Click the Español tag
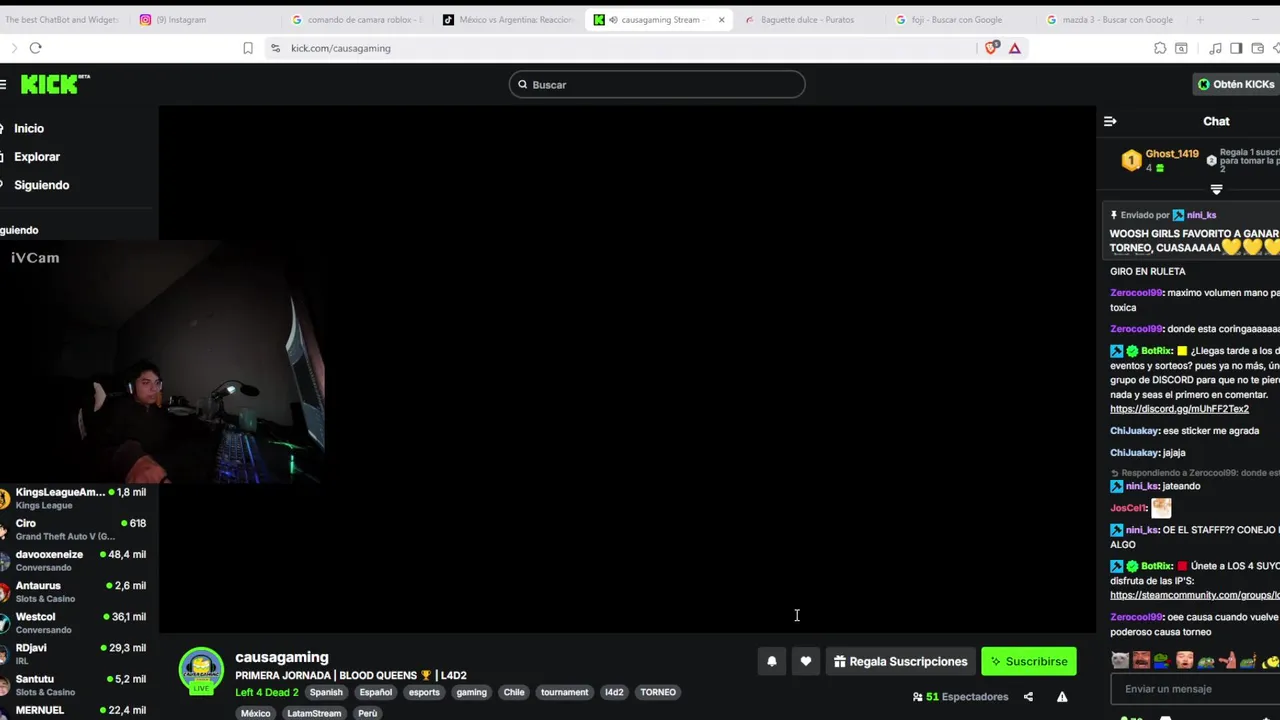Screen dimensions: 1280x720 pyautogui.click(x=376, y=692)
